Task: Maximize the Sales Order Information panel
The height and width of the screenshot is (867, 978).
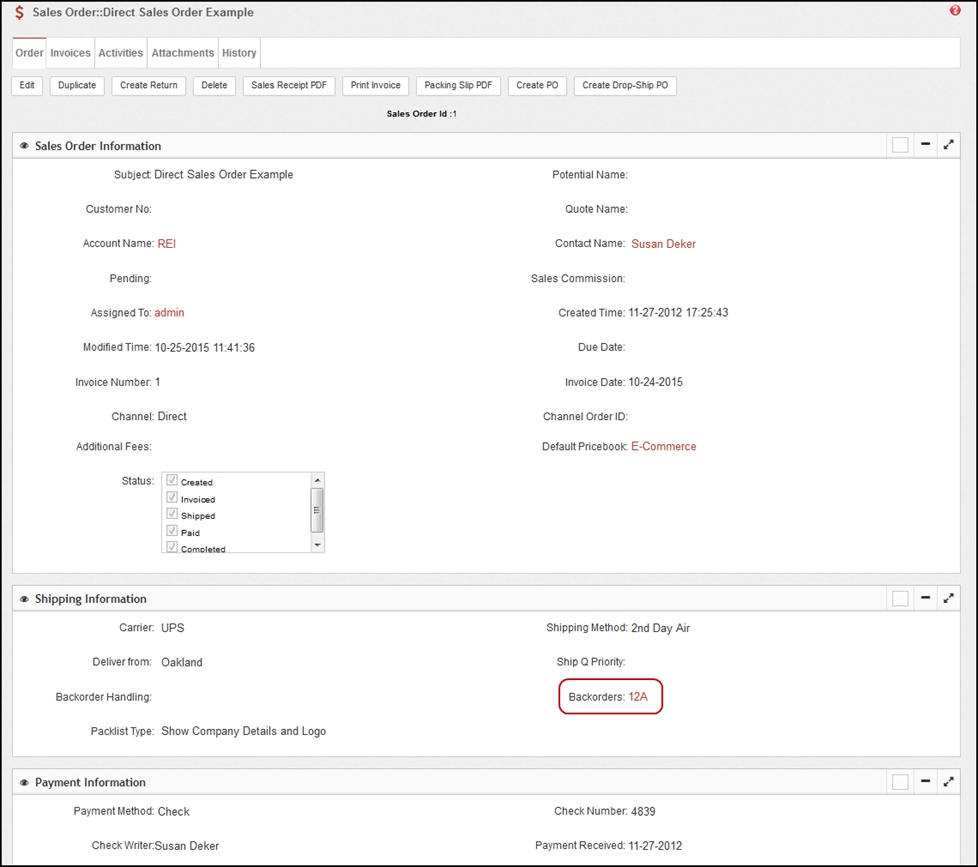Action: (949, 145)
